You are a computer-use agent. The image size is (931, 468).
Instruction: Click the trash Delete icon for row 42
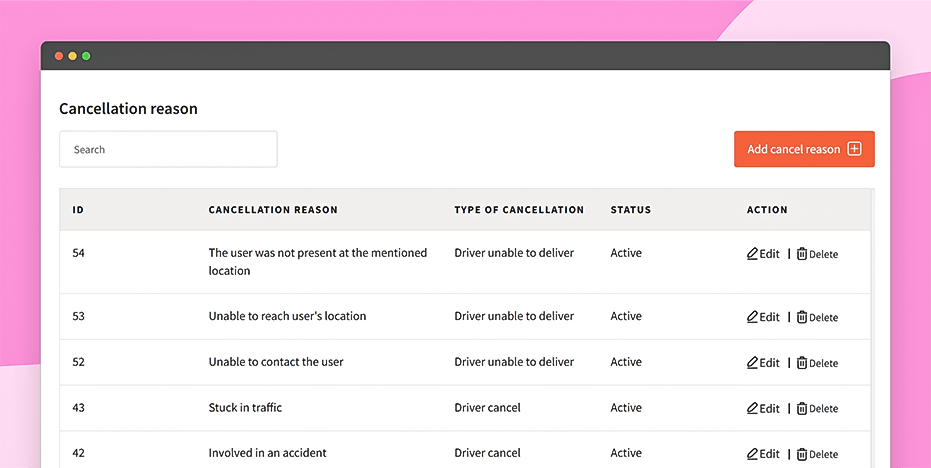[x=802, y=454]
